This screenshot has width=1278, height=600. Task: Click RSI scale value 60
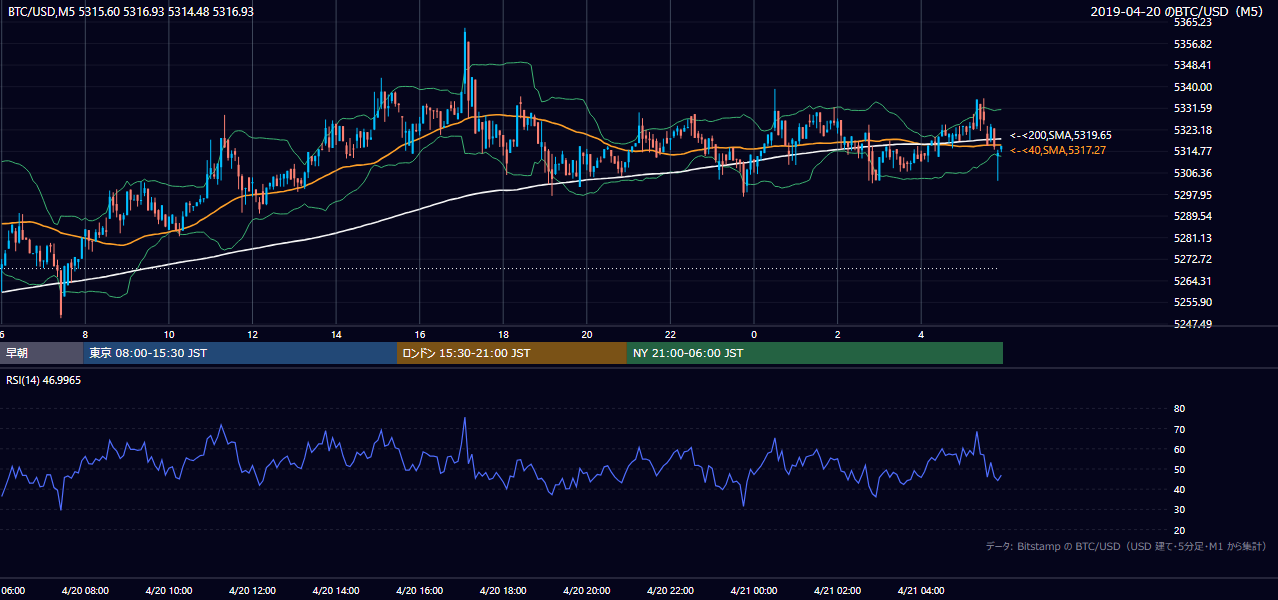[1179, 449]
